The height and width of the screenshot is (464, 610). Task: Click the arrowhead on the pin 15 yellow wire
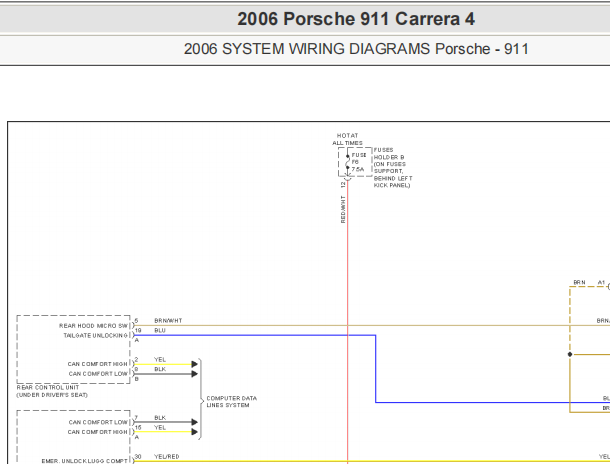coord(195,432)
